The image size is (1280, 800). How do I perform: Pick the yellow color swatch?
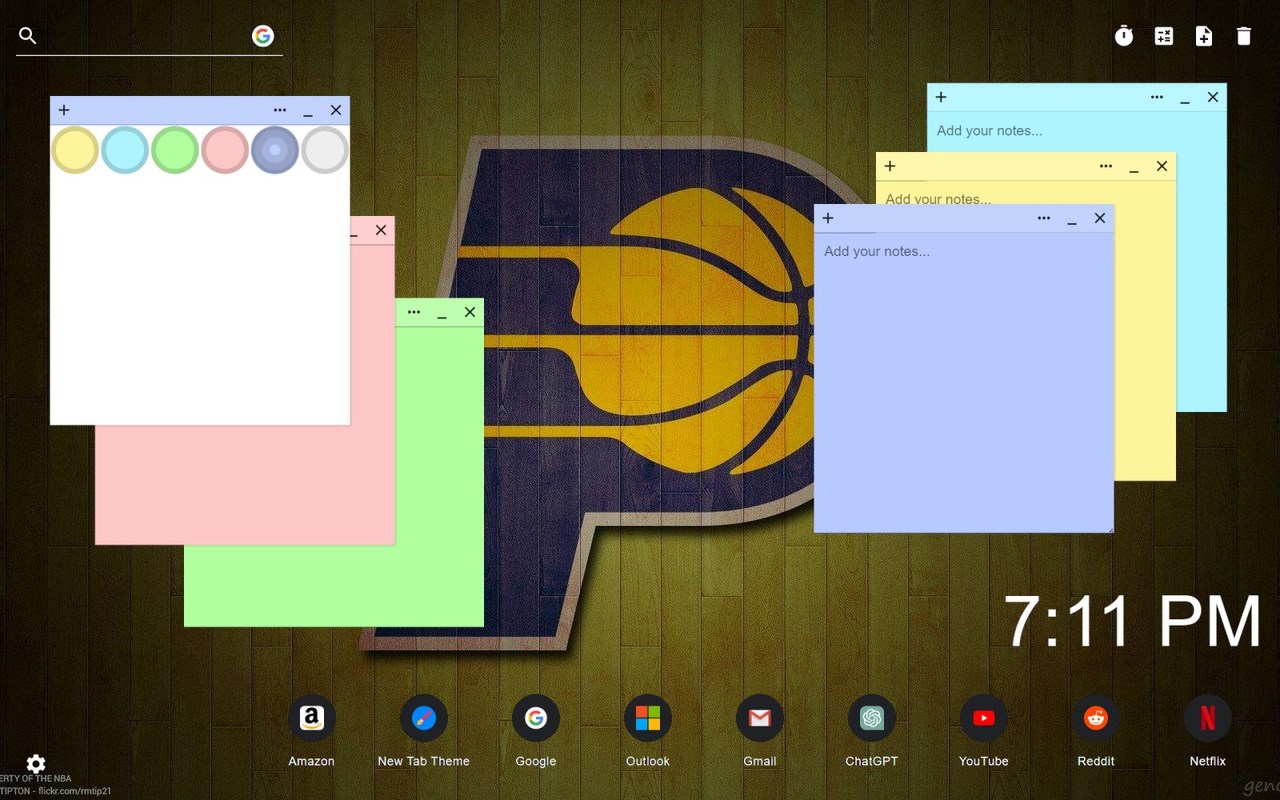pos(75,150)
